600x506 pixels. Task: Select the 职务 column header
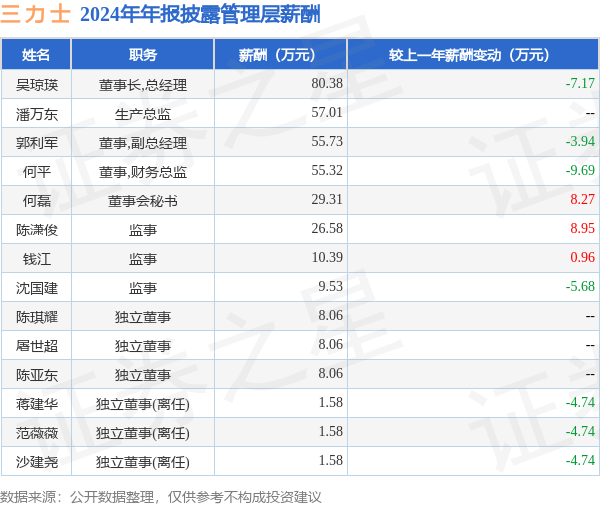[x=143, y=55]
